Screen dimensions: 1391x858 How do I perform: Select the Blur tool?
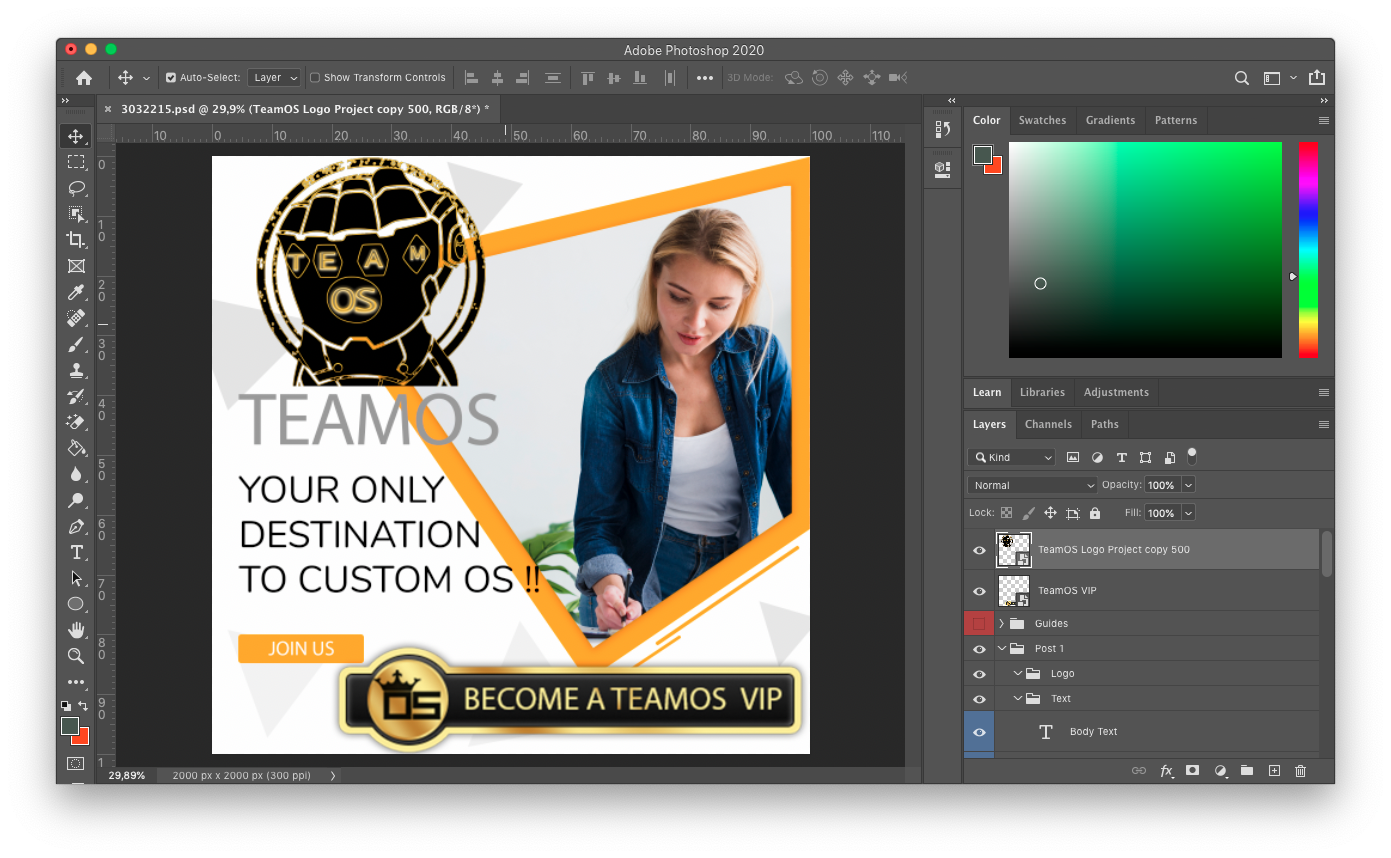pos(76,474)
